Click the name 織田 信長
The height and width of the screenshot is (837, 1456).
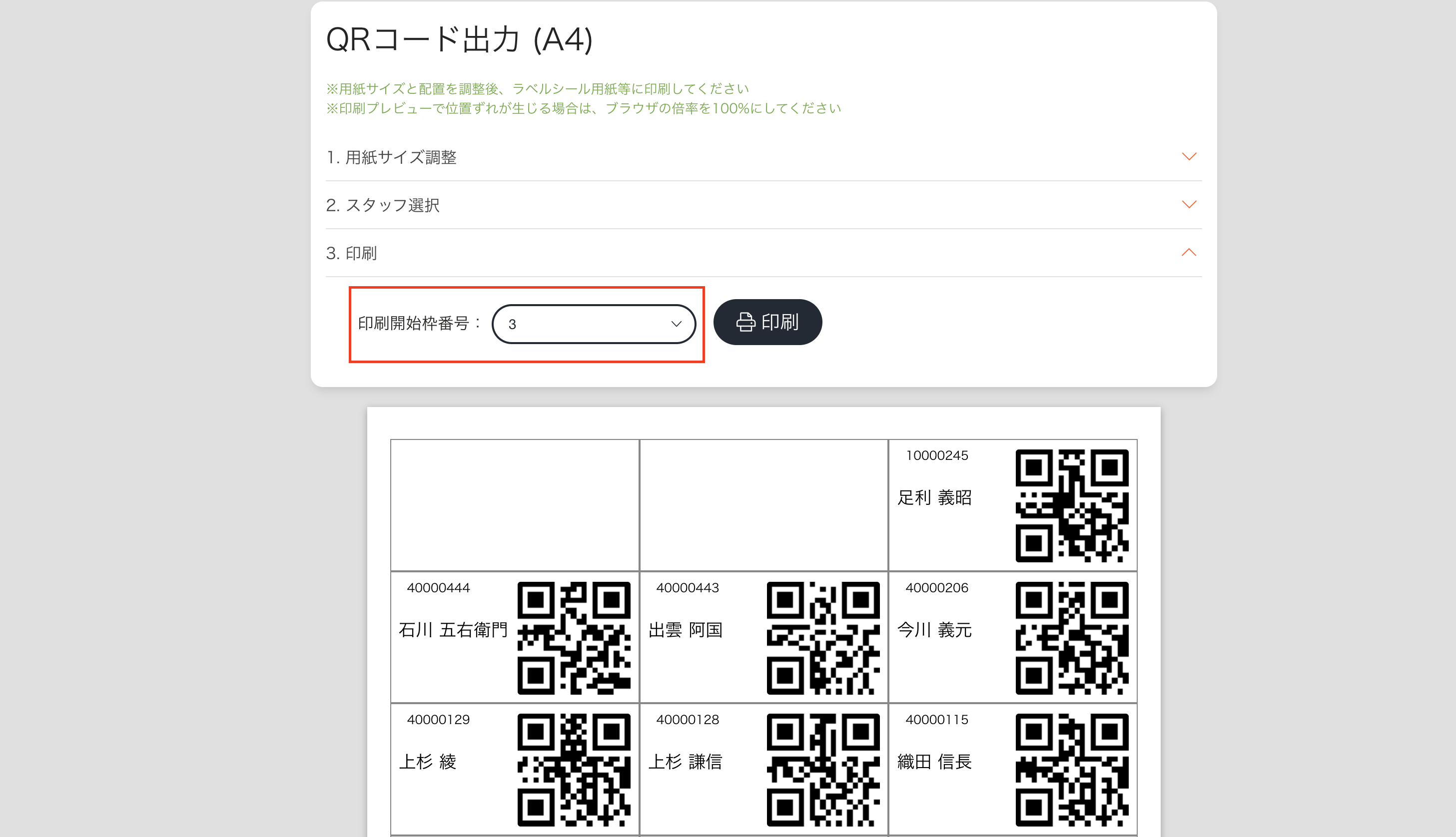pos(934,762)
